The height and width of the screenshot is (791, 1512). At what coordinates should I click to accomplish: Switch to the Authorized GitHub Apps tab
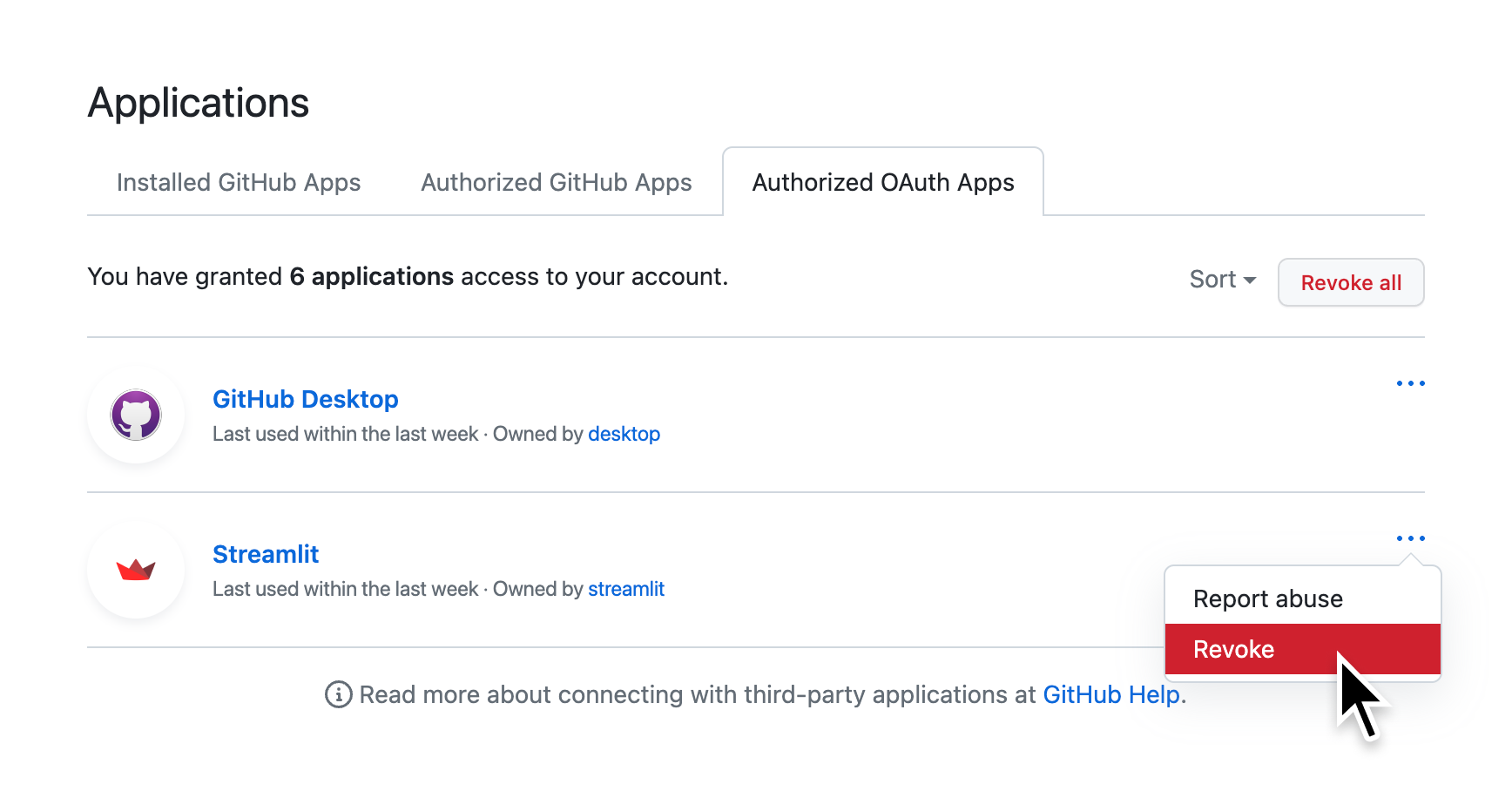(x=556, y=182)
